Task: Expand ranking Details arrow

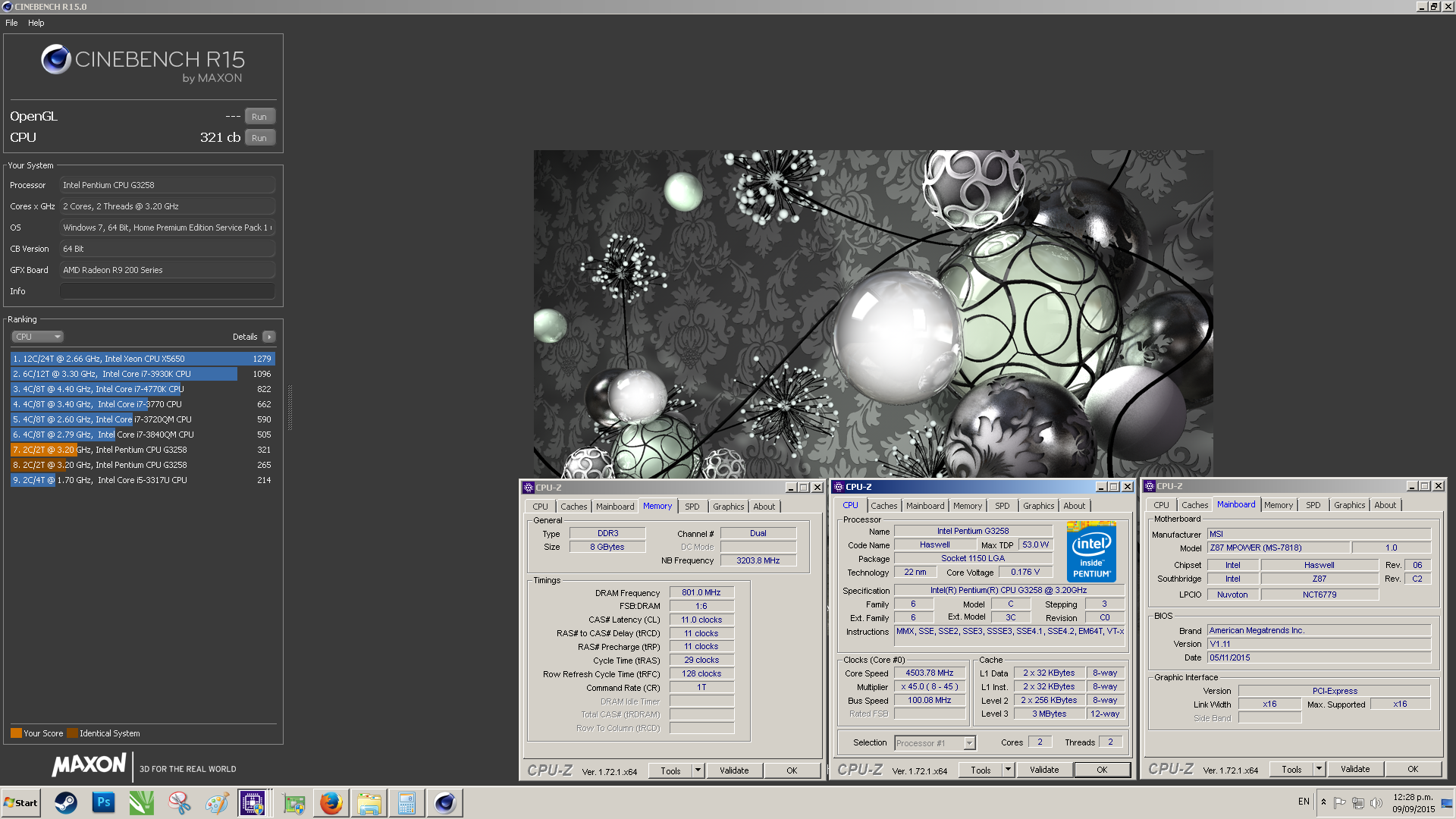Action: tap(269, 337)
